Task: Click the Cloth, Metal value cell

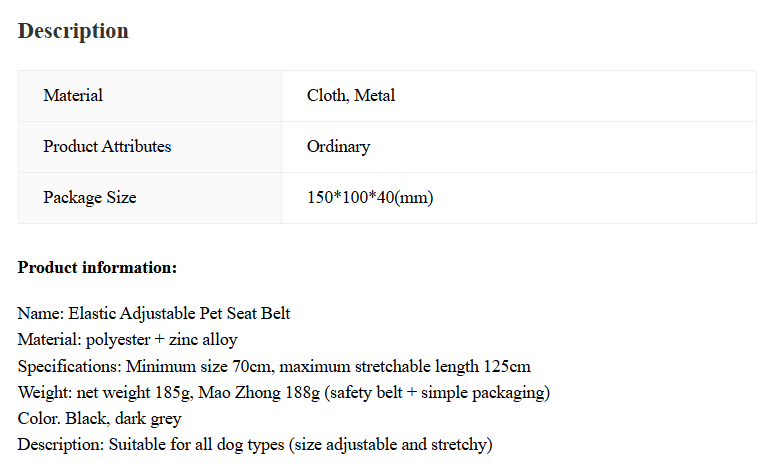Action: (519, 96)
